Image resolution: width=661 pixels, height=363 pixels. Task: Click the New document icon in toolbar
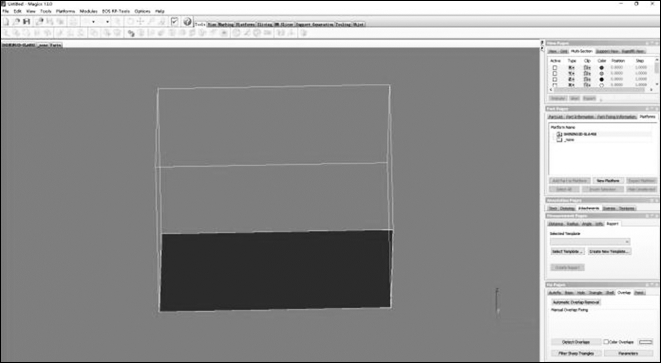(x=6, y=22)
